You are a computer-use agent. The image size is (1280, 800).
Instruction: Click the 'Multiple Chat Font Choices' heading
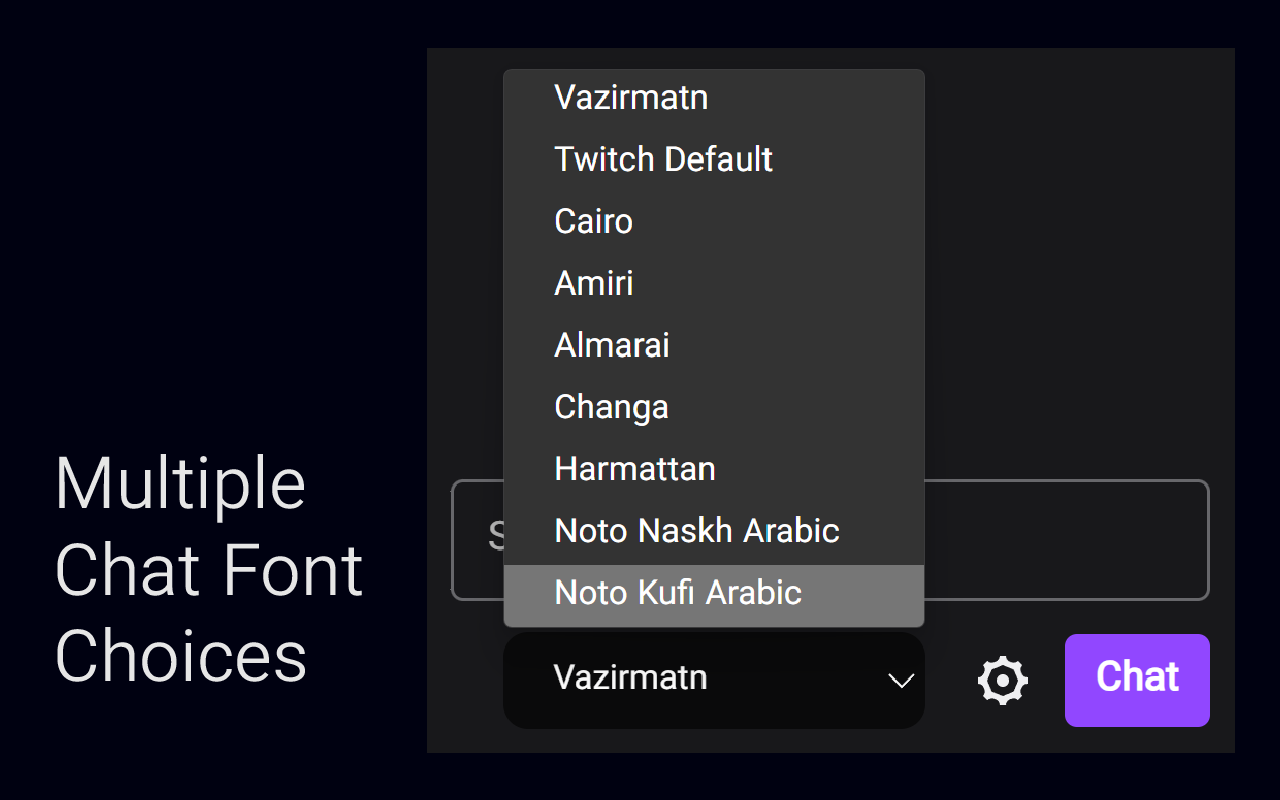[x=209, y=570]
